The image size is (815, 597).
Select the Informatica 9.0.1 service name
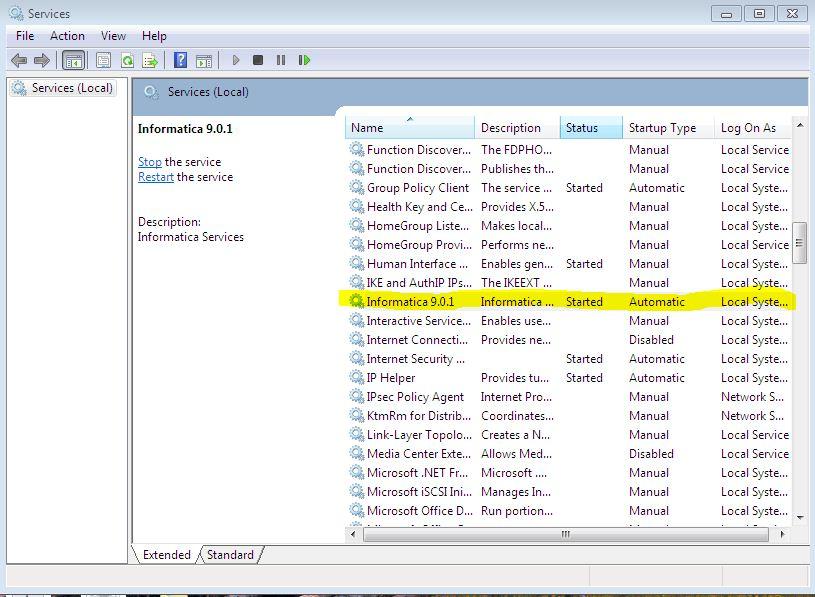(x=410, y=301)
